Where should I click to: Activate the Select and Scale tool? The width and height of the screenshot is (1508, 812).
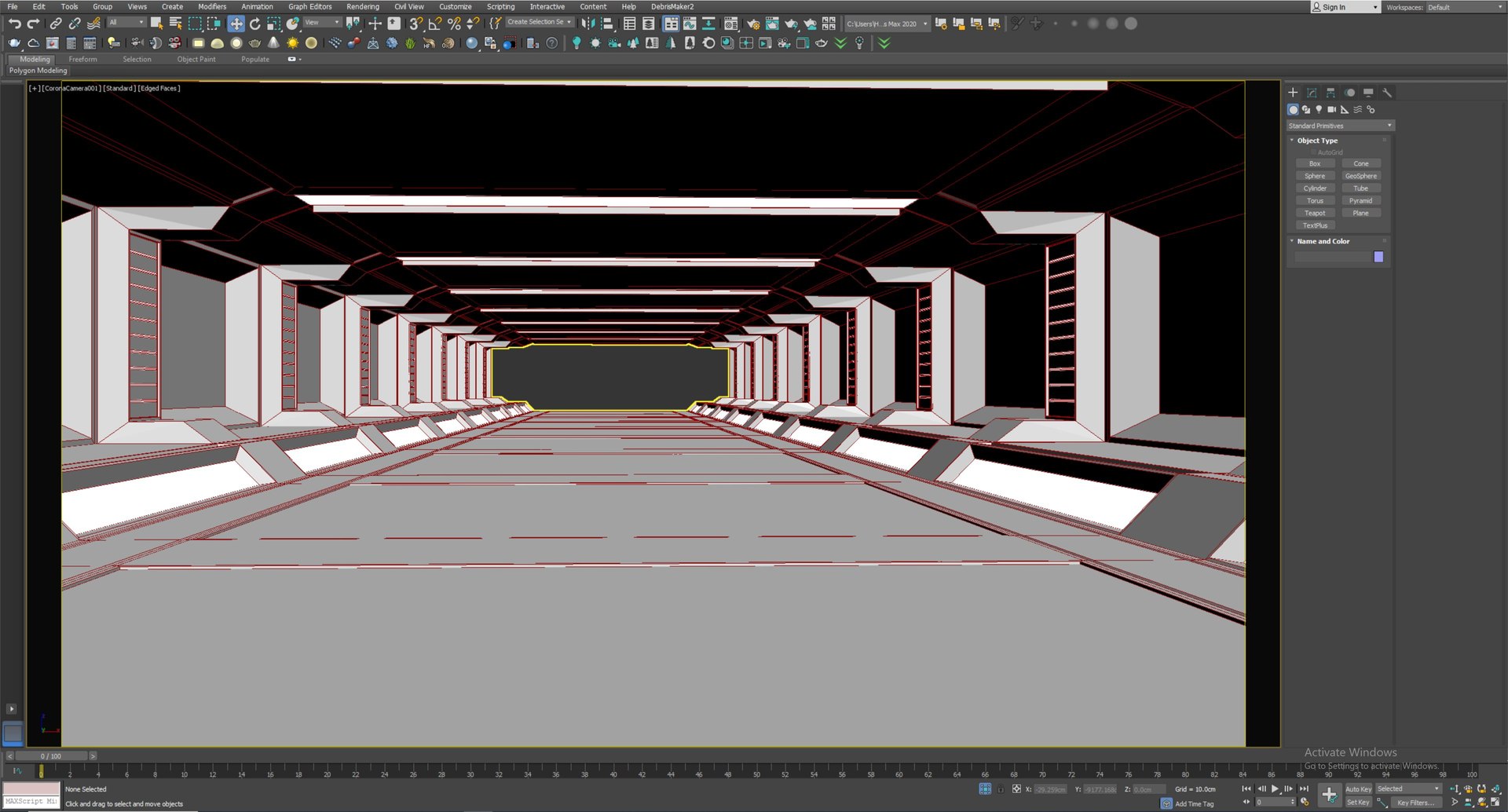click(x=273, y=24)
